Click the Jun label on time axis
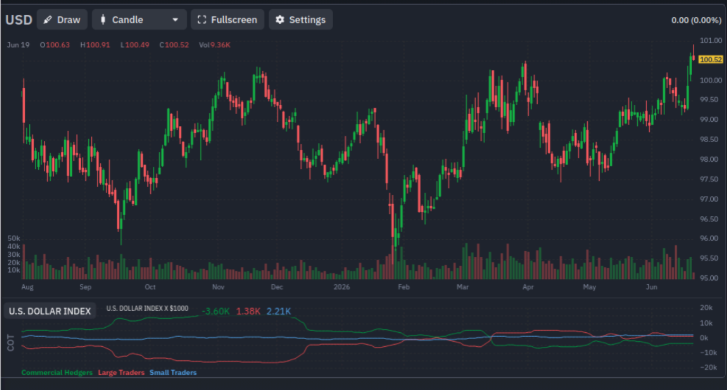 click(651, 287)
